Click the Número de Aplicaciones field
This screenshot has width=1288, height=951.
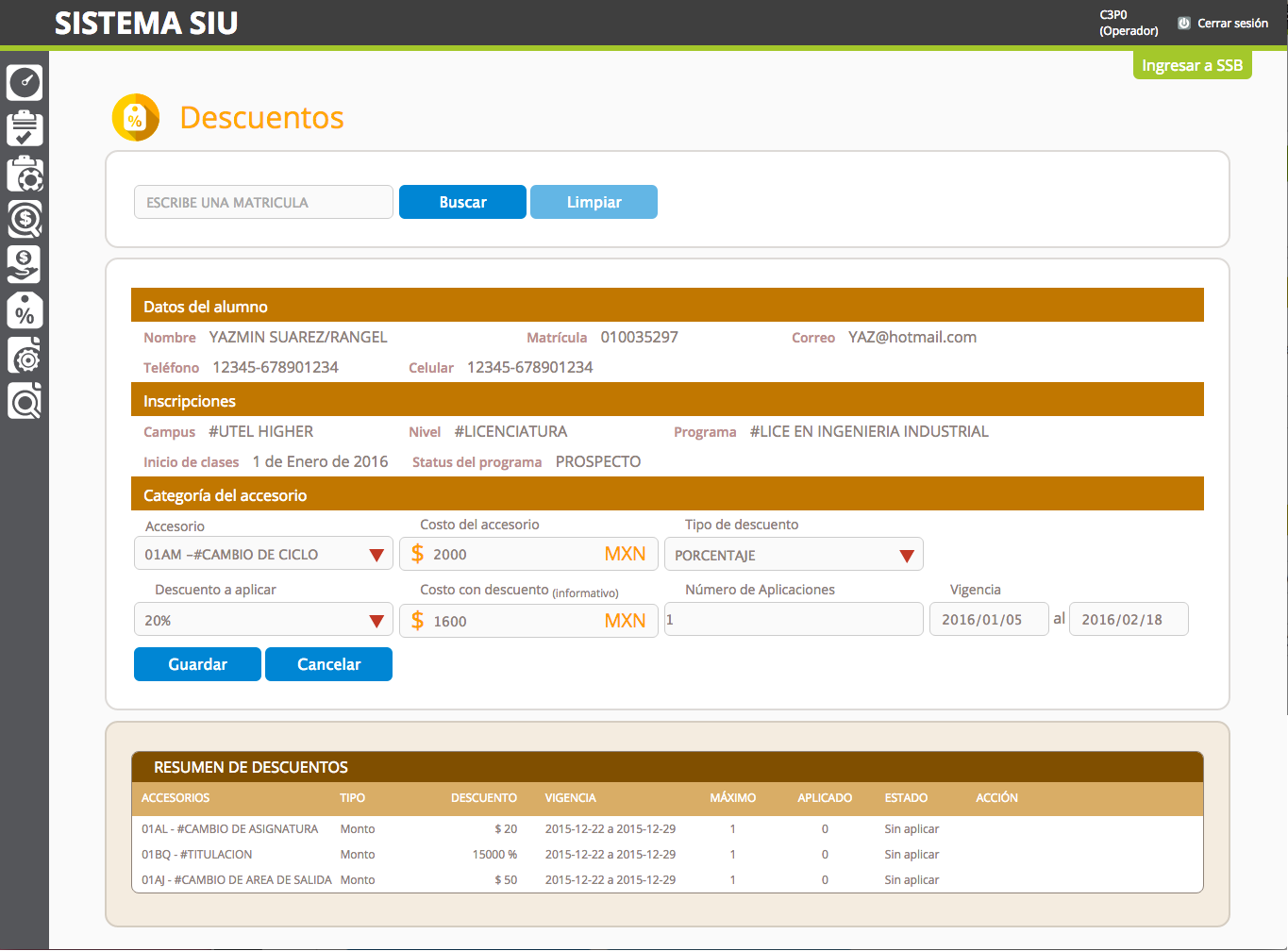pyautogui.click(x=794, y=619)
